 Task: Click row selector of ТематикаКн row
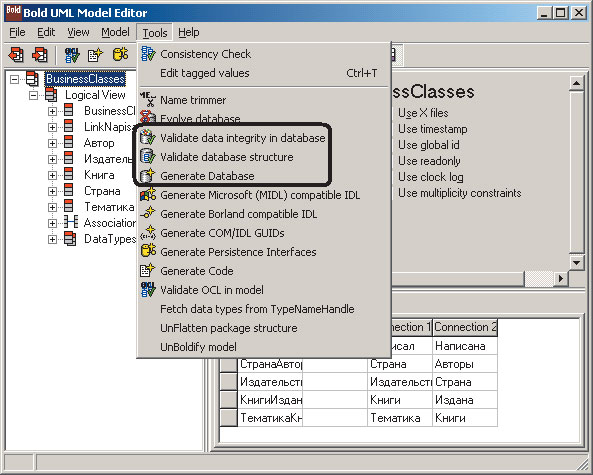click(228, 418)
